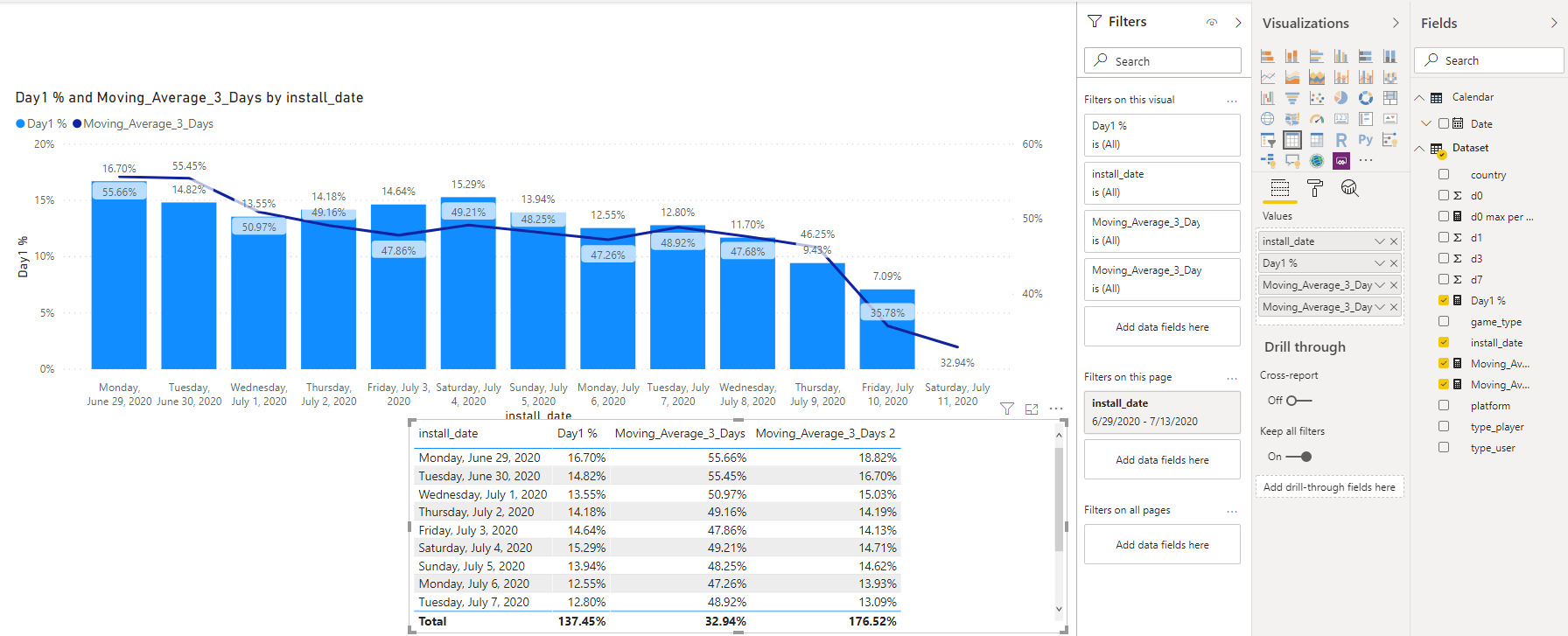Viewport: 1568px width, 636px height.
Task: Collapse the Visualizations pane
Action: point(1396,24)
